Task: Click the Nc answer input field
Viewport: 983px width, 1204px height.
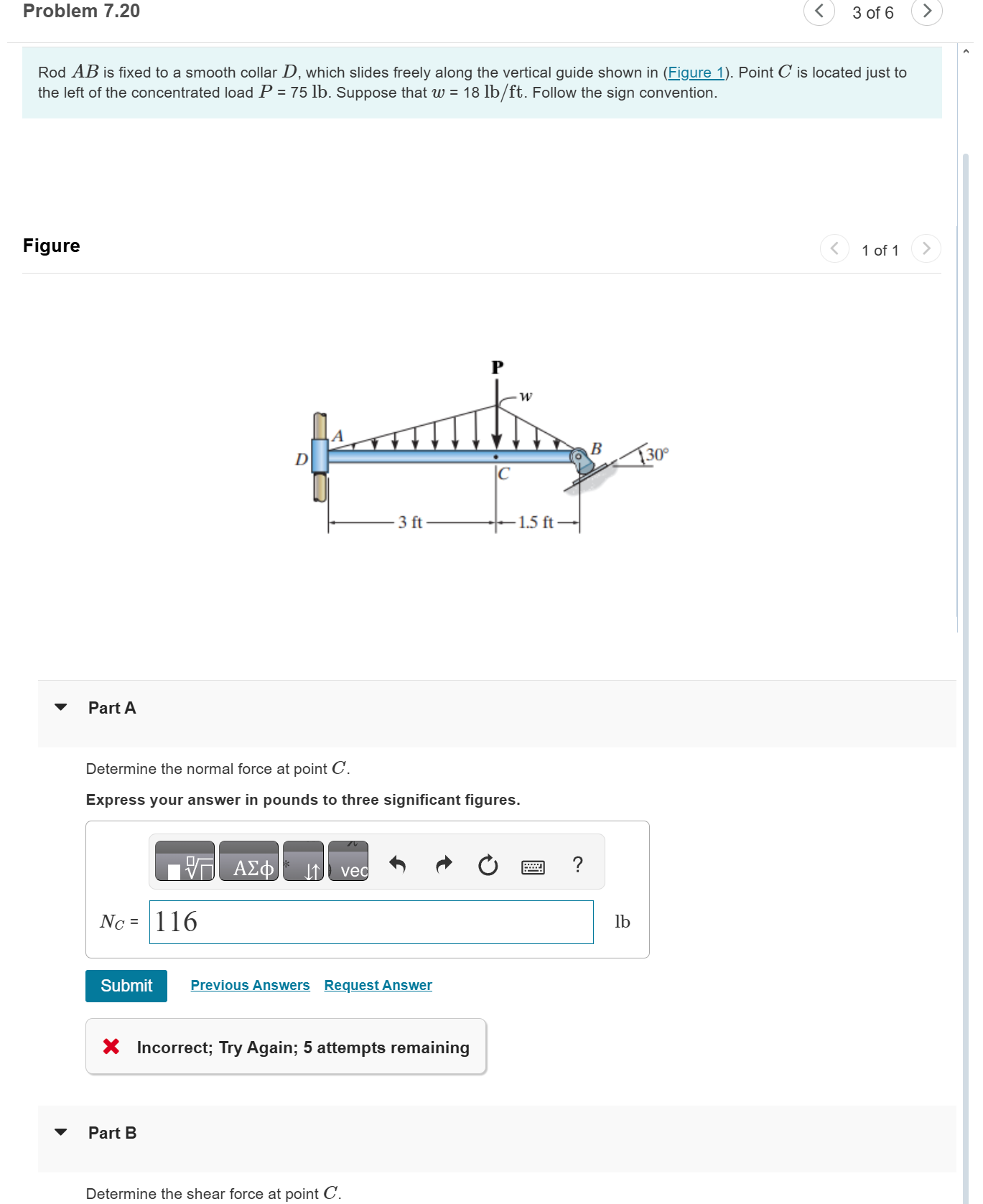Action: (x=371, y=922)
